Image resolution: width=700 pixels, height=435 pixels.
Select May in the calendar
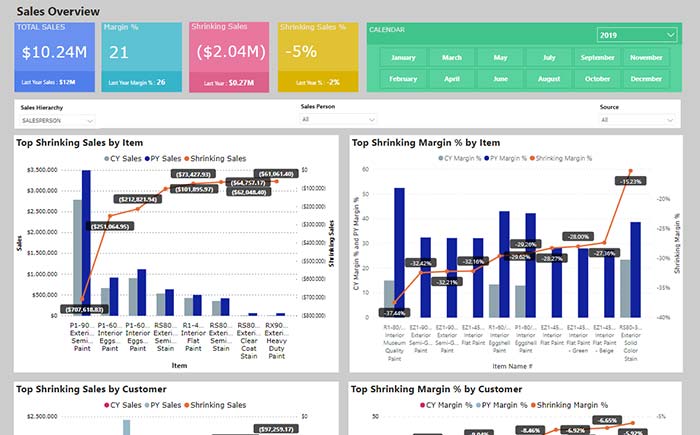tap(500, 58)
